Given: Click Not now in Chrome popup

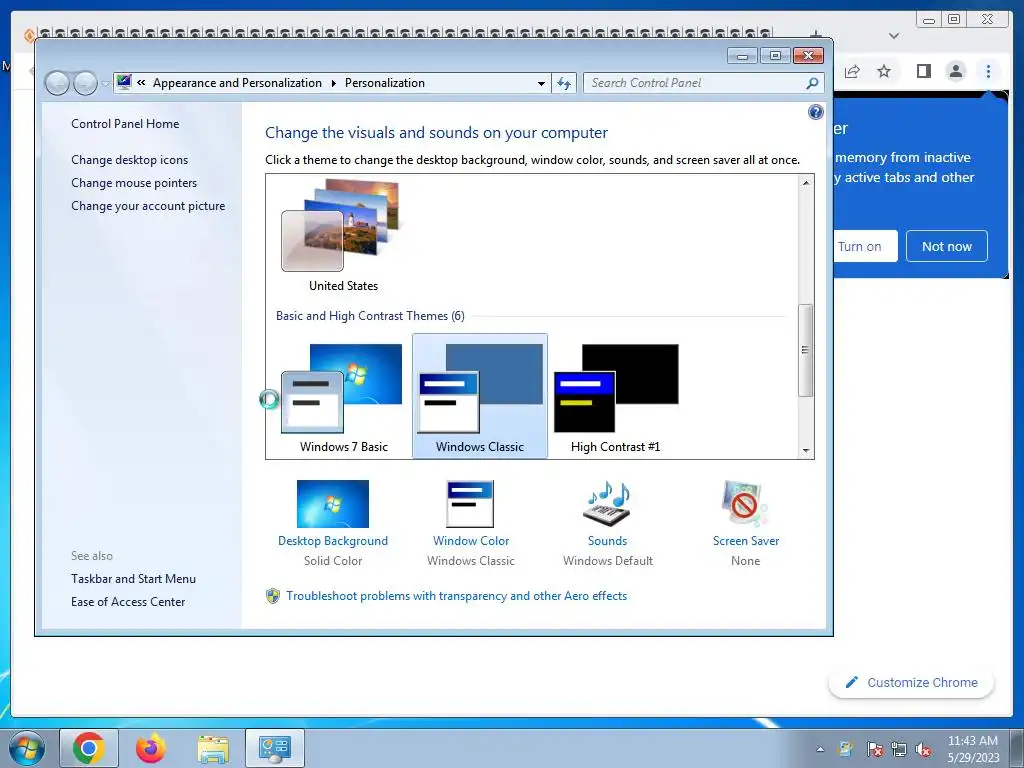Looking at the screenshot, I should coord(946,246).
